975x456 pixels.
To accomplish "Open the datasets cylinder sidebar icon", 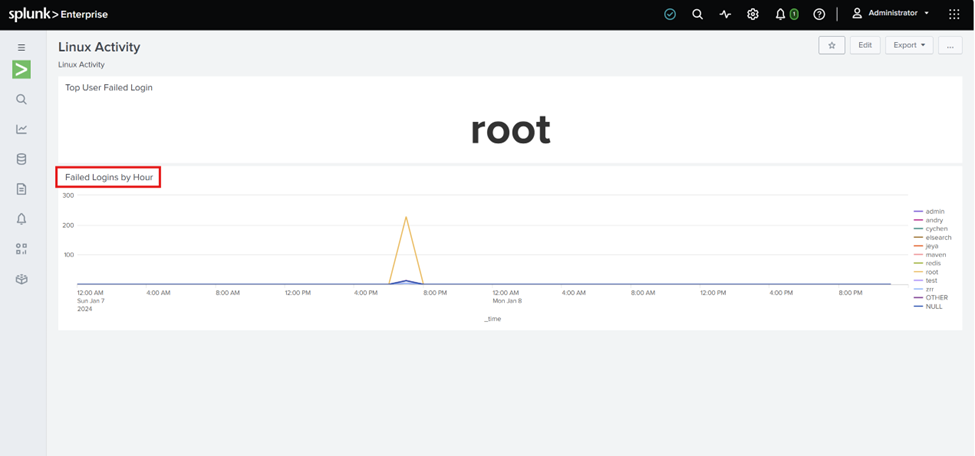I will coord(21,159).
